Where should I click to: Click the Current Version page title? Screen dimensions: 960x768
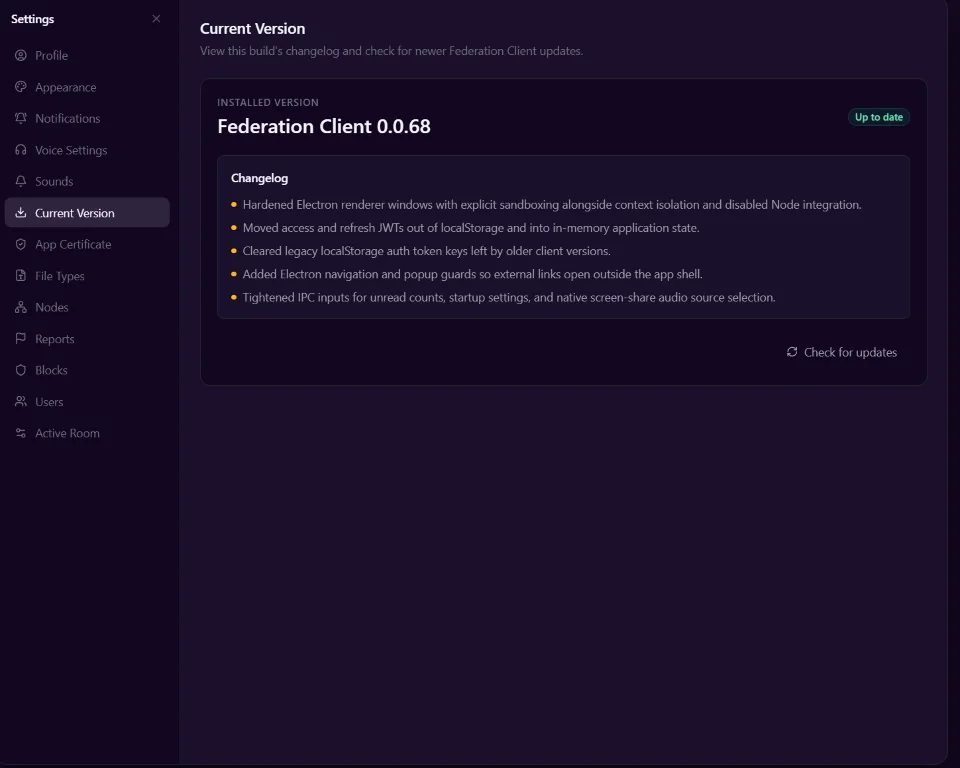(252, 29)
